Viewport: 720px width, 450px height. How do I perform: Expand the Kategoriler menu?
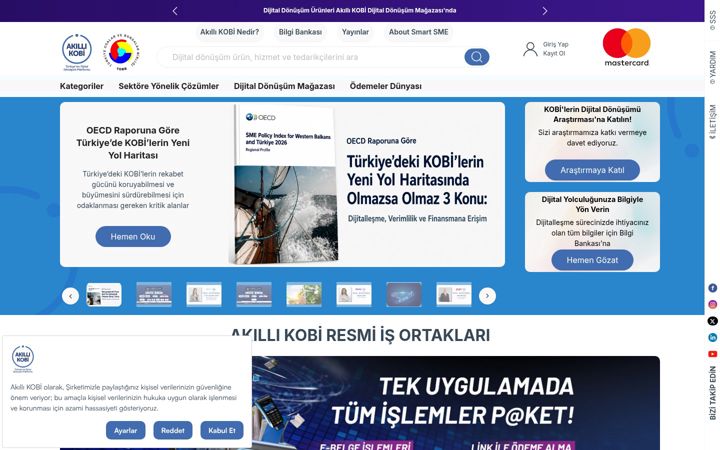[x=81, y=86]
